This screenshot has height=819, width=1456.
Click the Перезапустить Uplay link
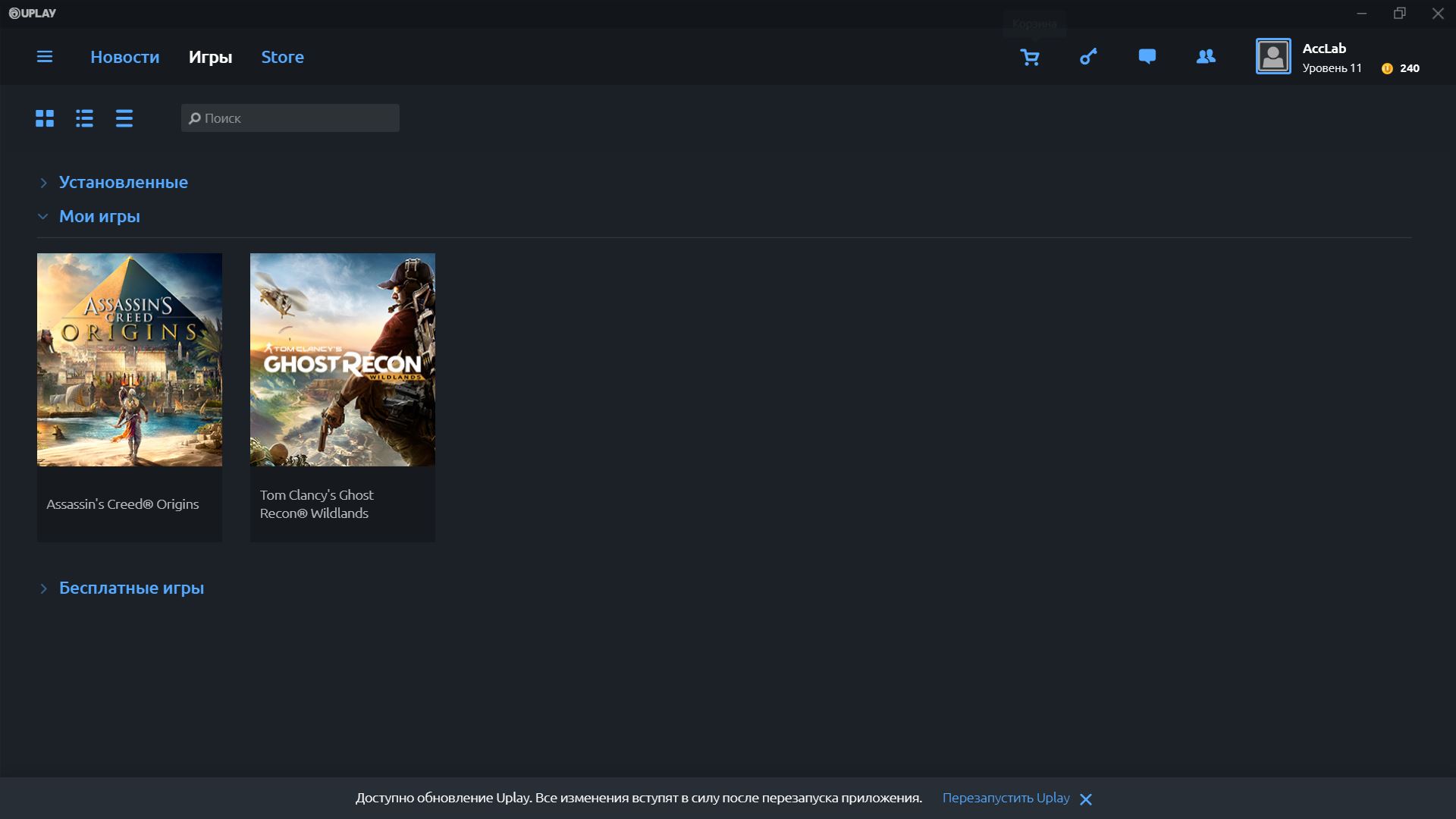coord(1006,798)
